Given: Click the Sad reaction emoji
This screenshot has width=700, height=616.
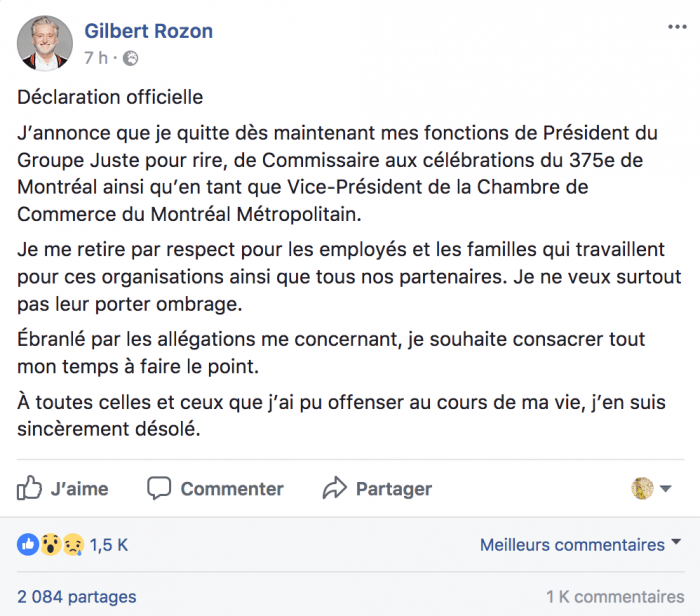Looking at the screenshot, I should [x=72, y=545].
